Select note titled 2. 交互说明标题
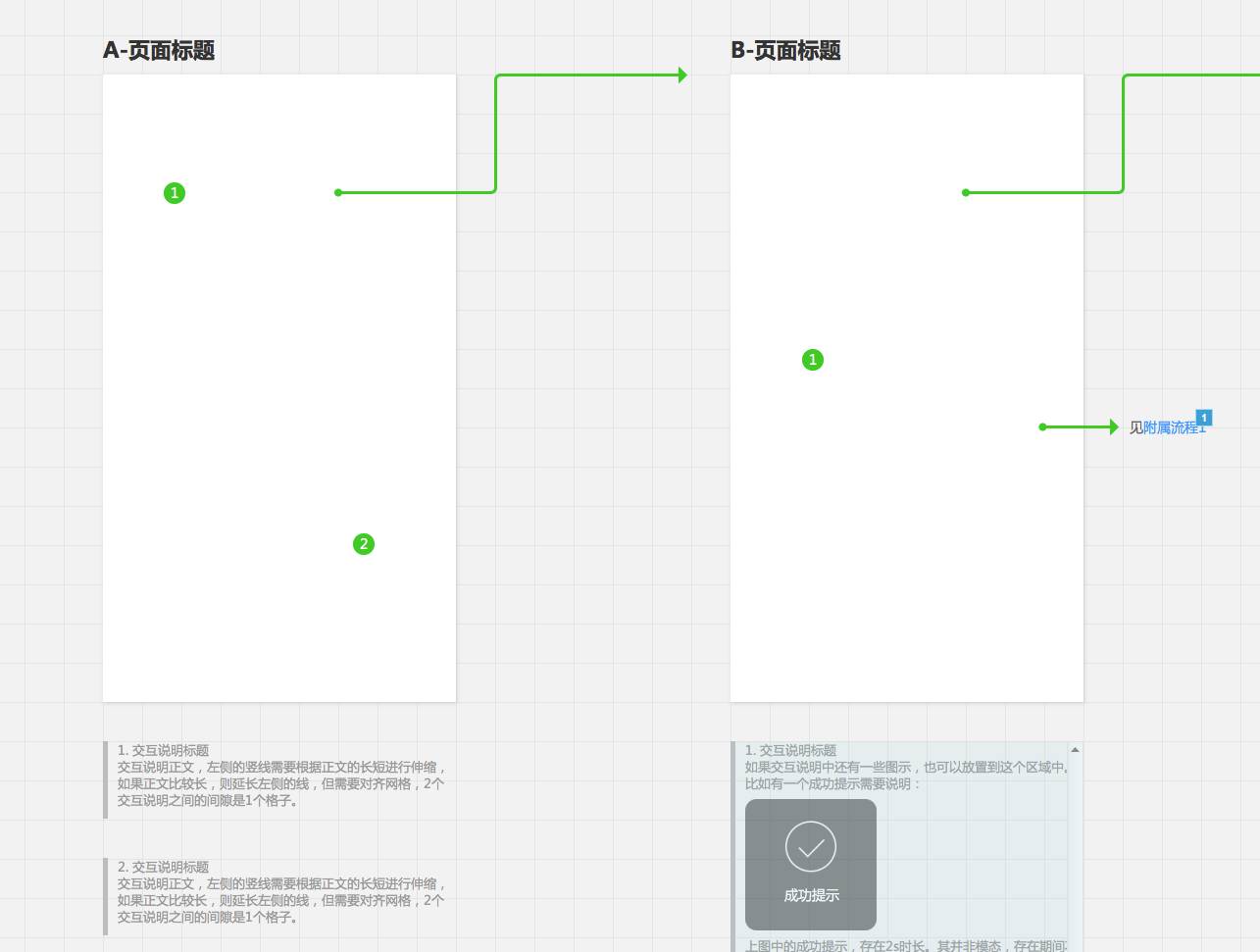This screenshot has height=952, width=1260. tap(163, 867)
